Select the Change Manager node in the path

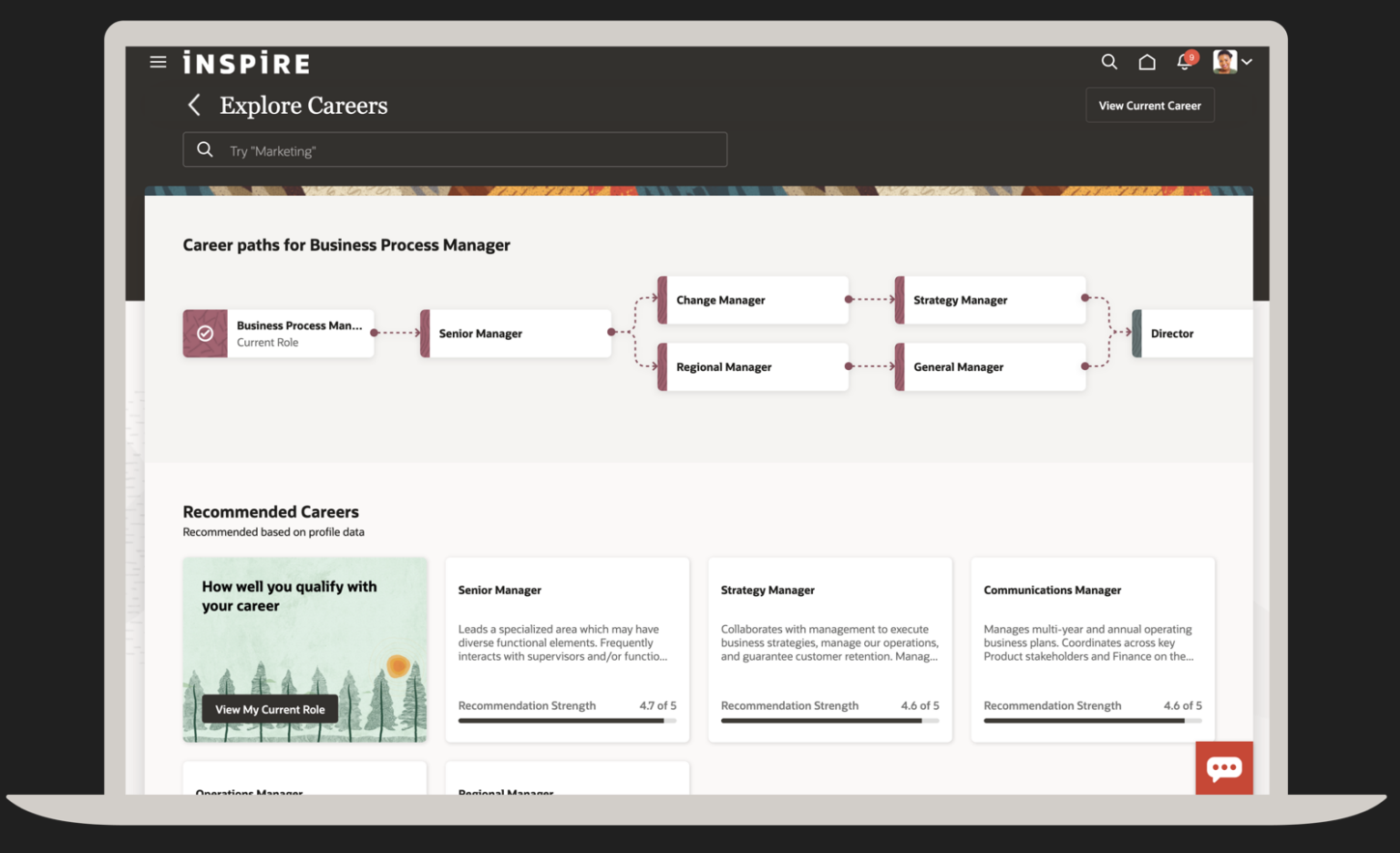tap(753, 300)
